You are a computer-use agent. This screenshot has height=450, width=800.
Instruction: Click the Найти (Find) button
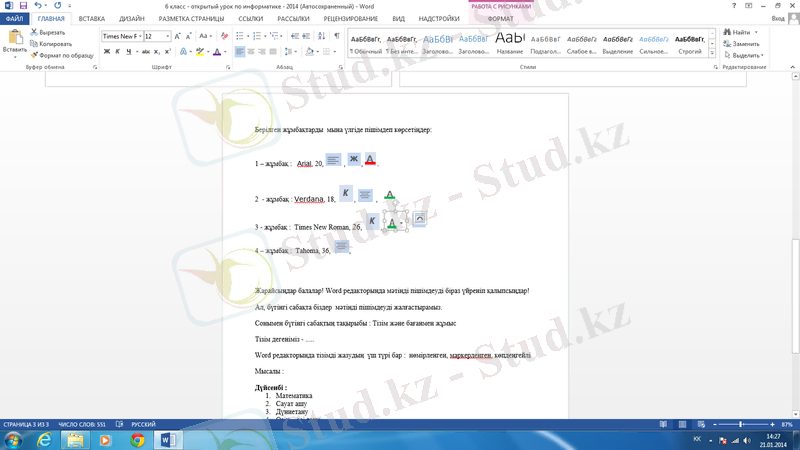point(740,33)
